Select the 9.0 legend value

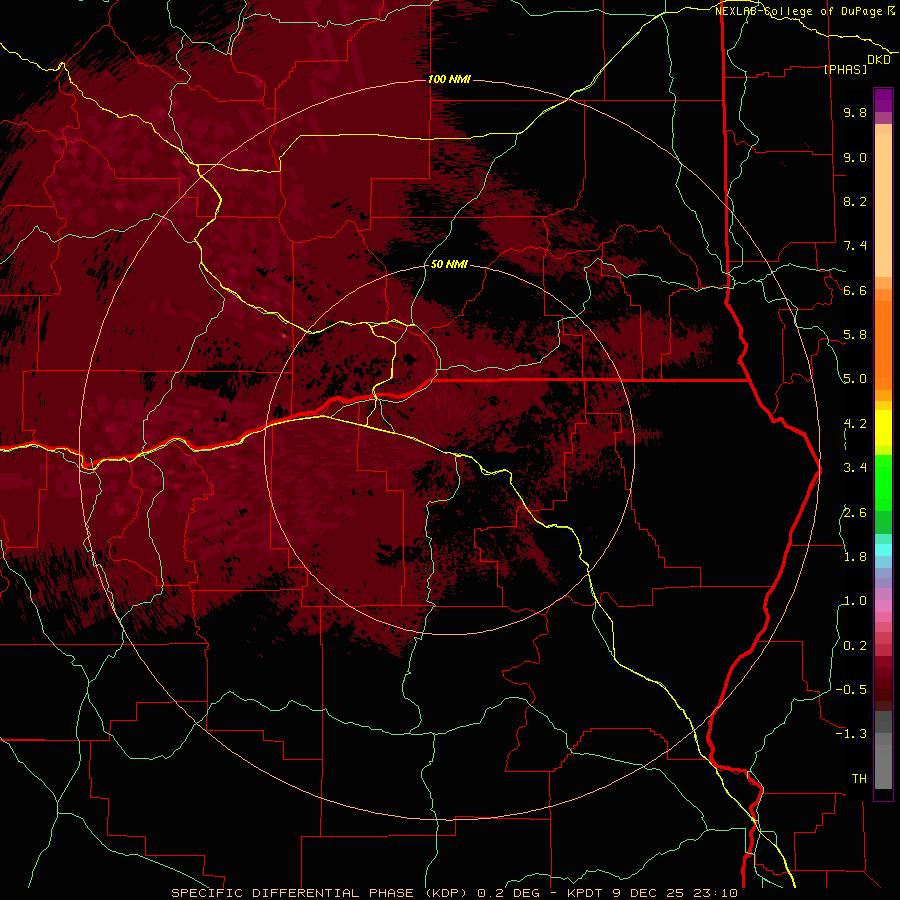pyautogui.click(x=855, y=157)
